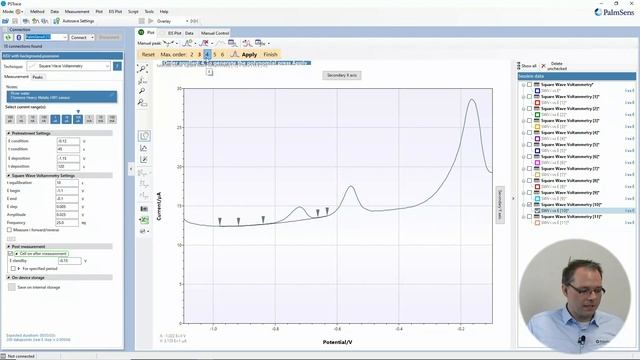Switch to the EIS Plot tab

[174, 33]
